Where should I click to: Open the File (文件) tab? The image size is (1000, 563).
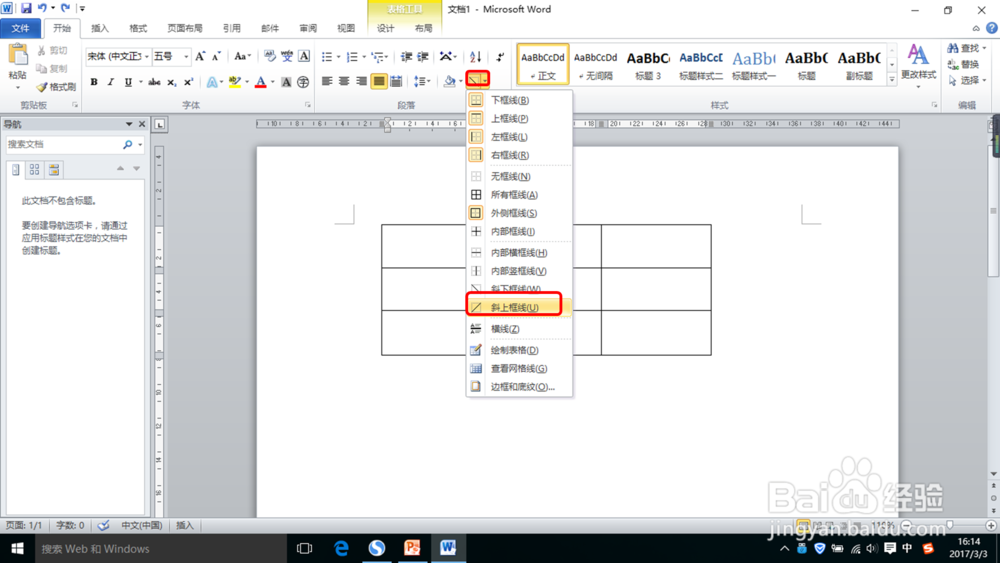pyautogui.click(x=20, y=28)
